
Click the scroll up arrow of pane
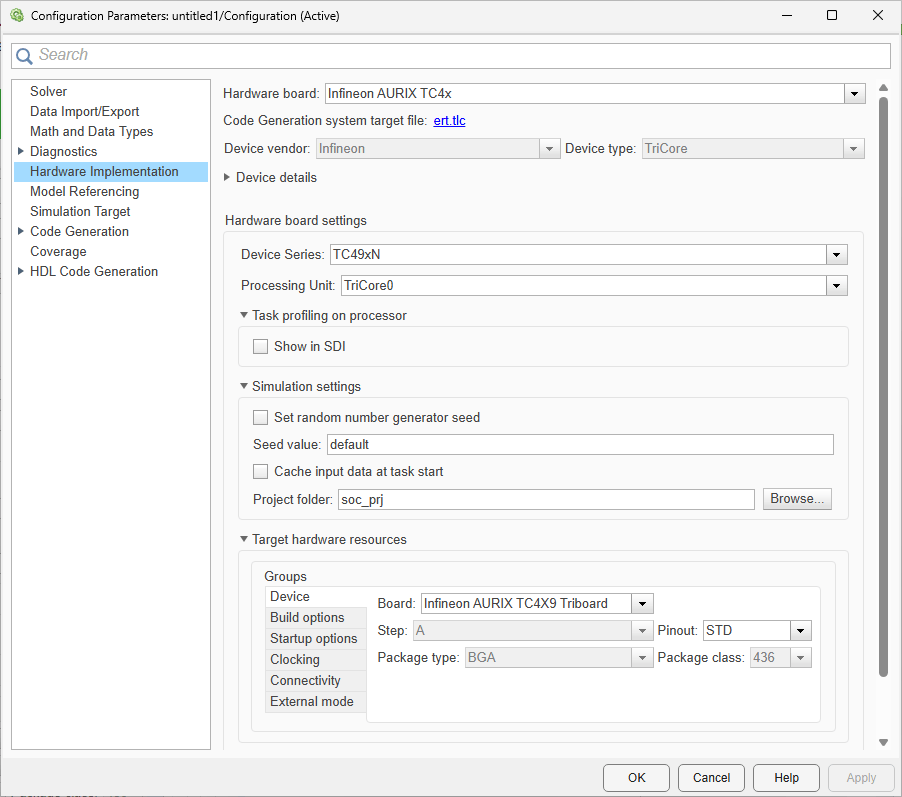coord(883,88)
